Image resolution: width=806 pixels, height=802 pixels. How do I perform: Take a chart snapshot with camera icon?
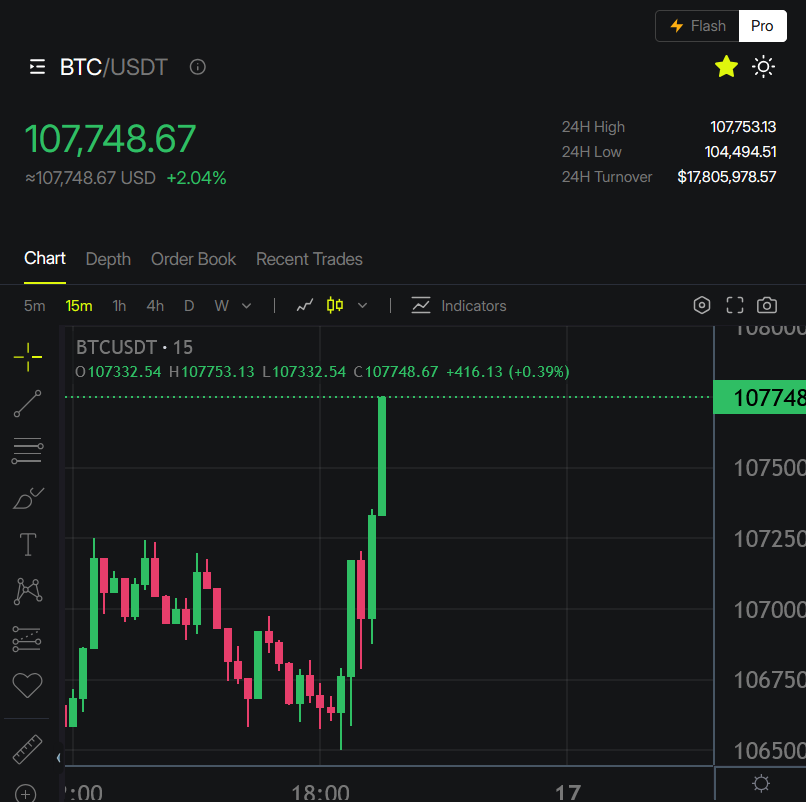[x=767, y=305]
